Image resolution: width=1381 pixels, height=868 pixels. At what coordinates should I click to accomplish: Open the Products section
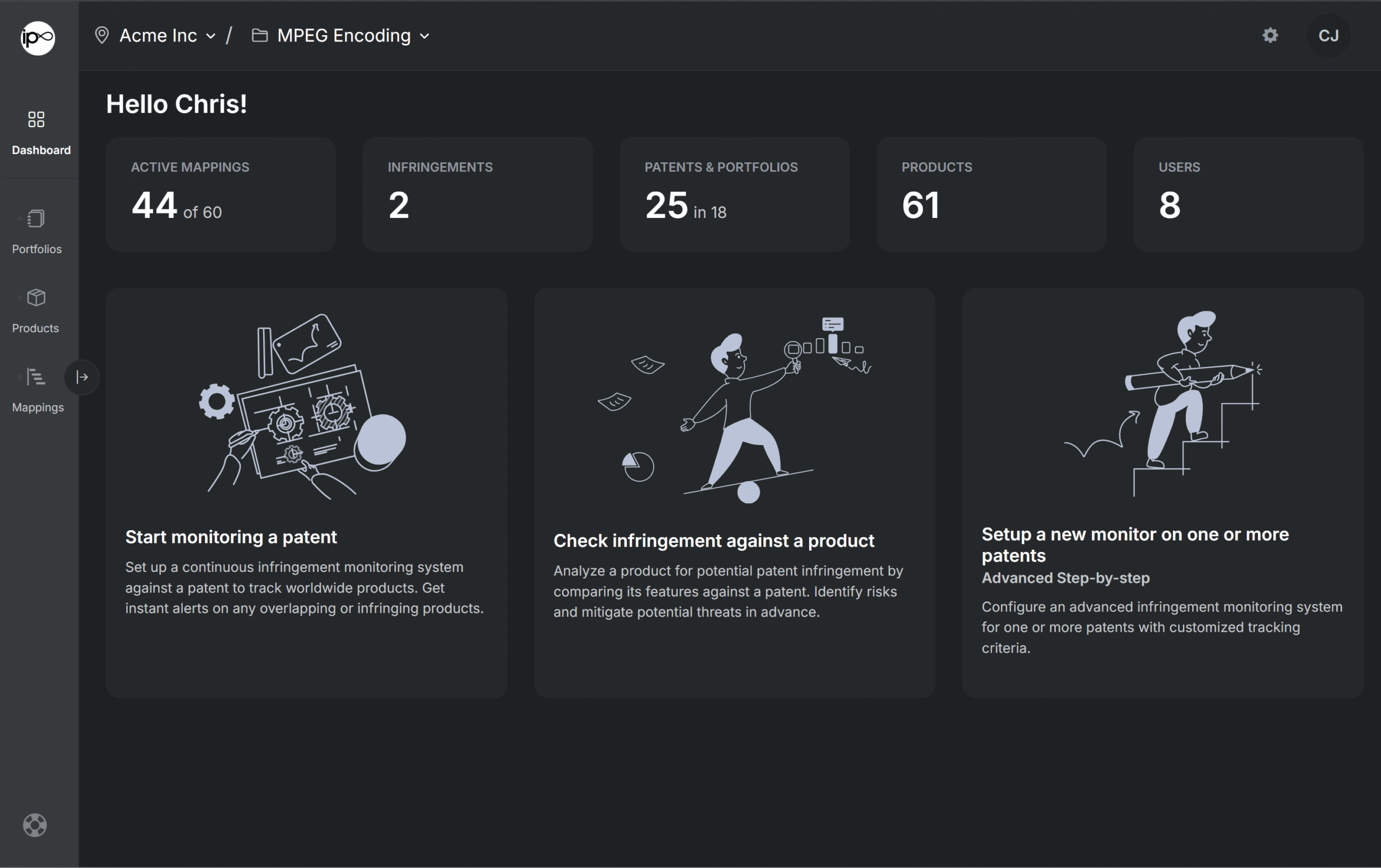35,309
